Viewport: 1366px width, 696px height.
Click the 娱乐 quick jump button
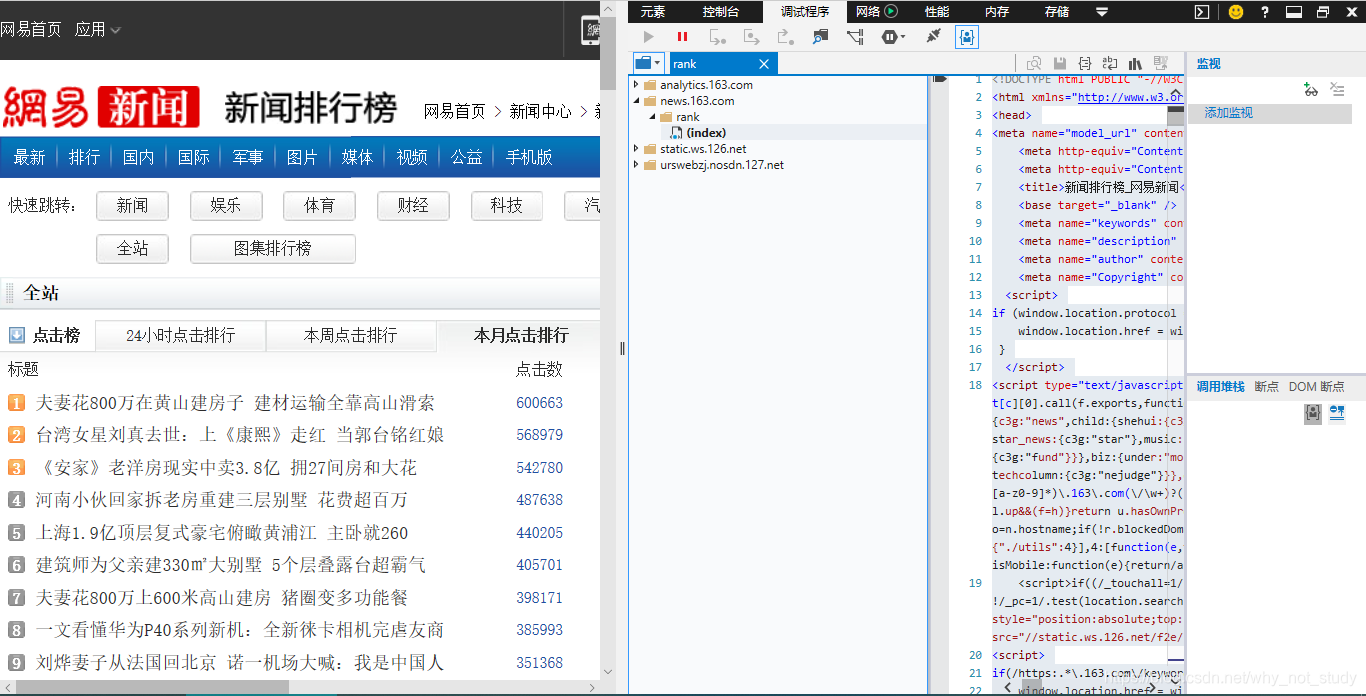click(x=226, y=205)
